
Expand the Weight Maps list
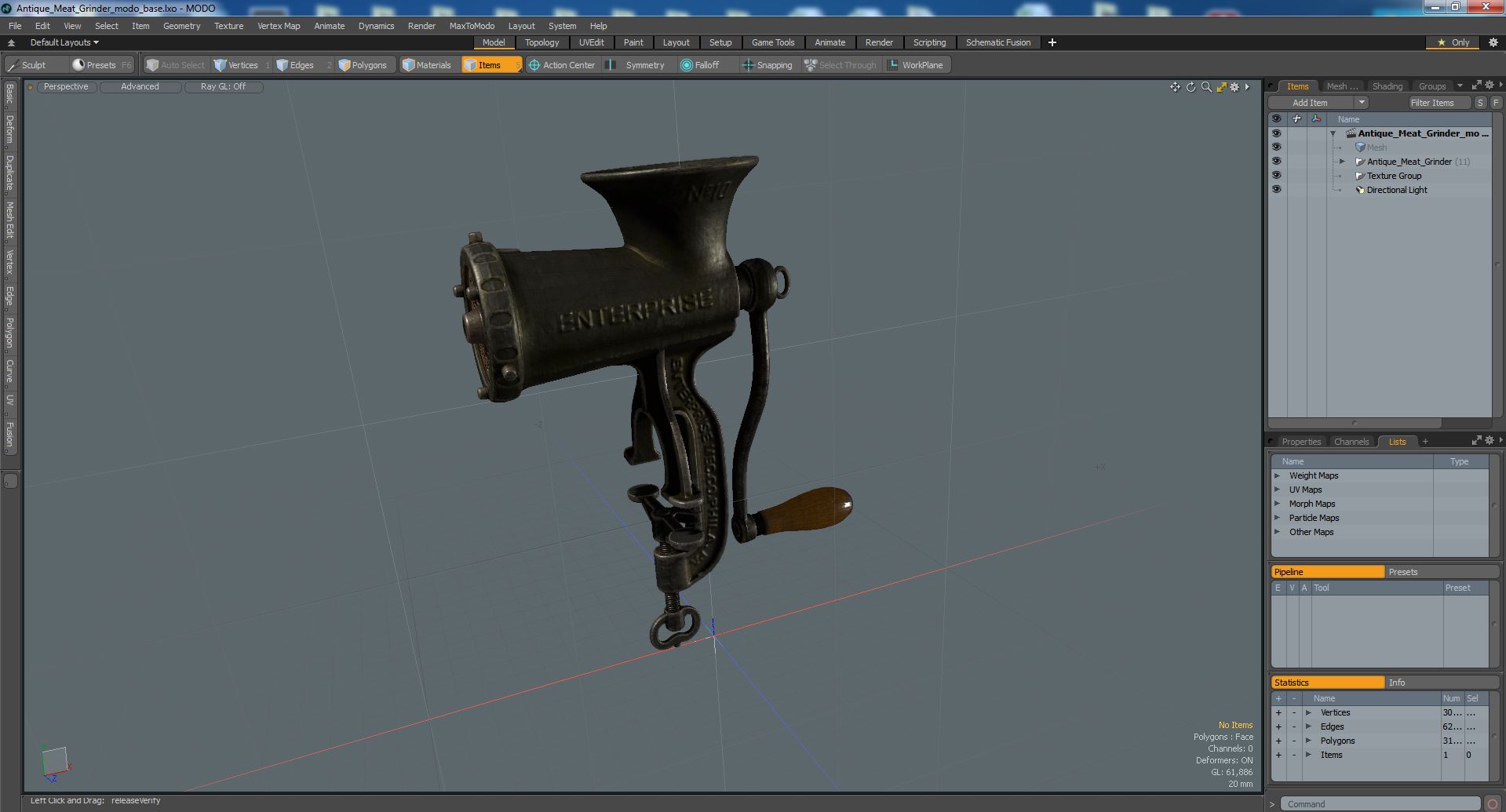click(x=1277, y=475)
